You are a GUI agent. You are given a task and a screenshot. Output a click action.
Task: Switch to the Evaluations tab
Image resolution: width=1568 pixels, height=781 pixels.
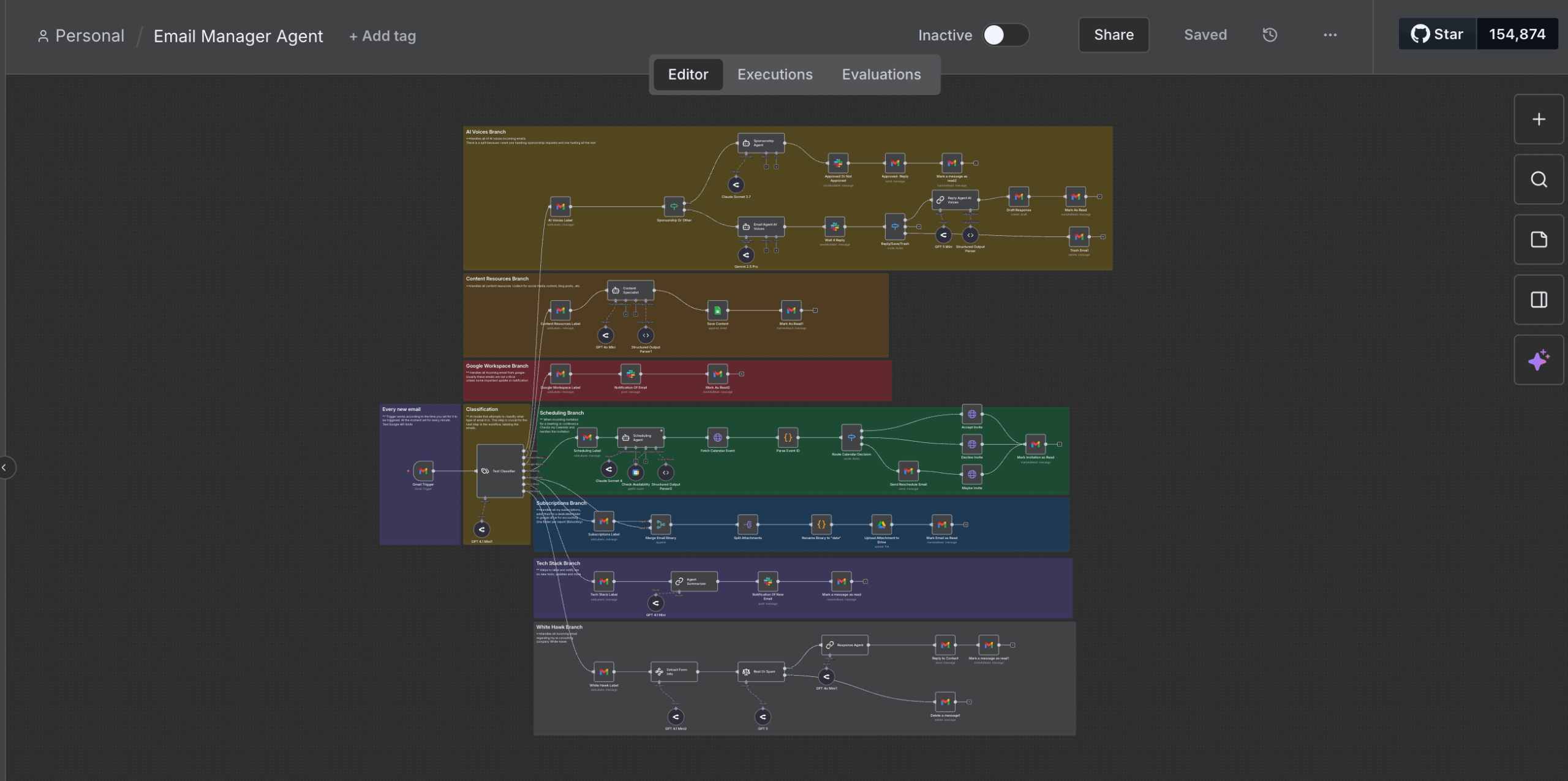click(x=881, y=74)
